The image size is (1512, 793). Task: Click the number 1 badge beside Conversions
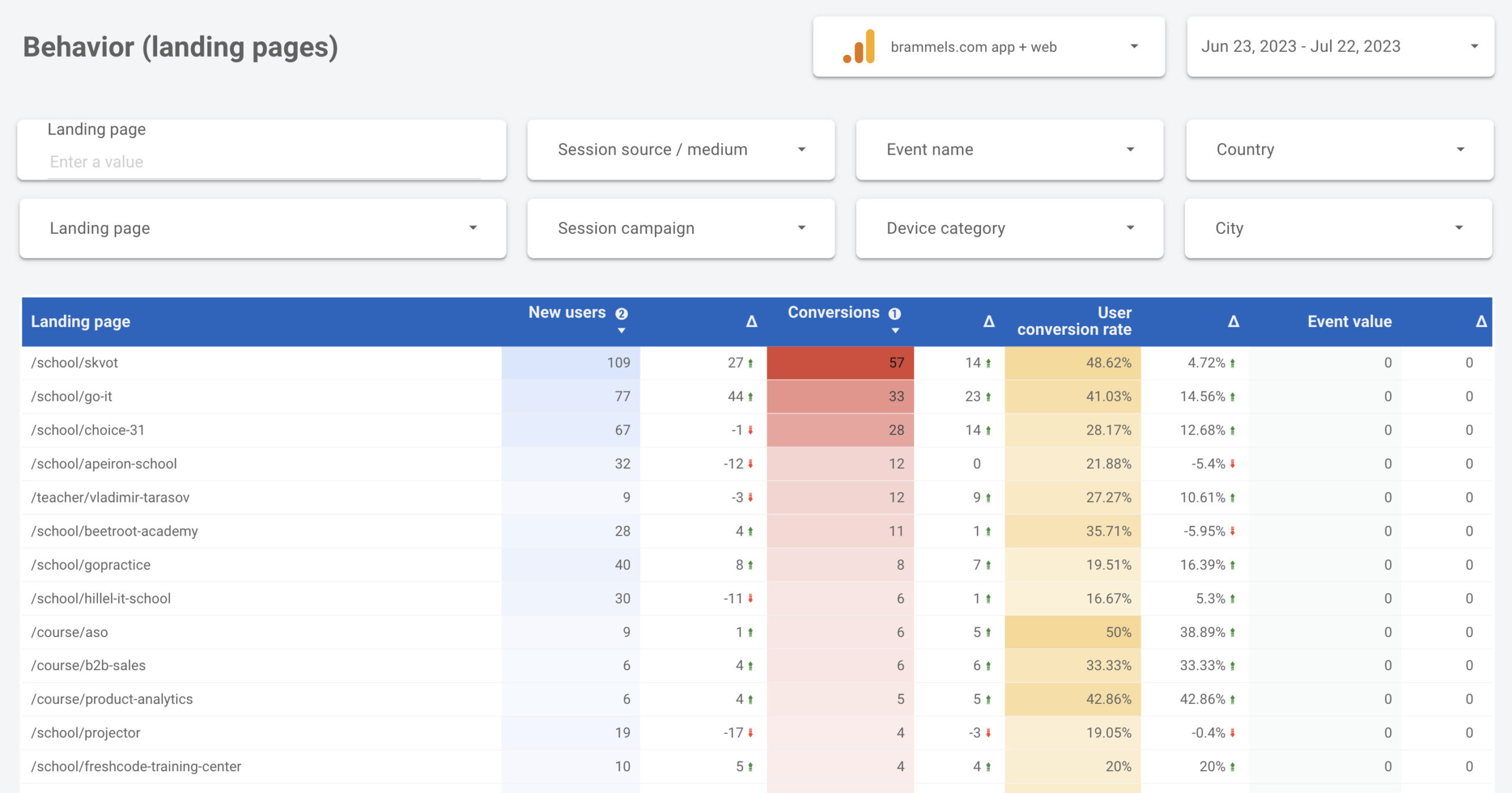(895, 314)
